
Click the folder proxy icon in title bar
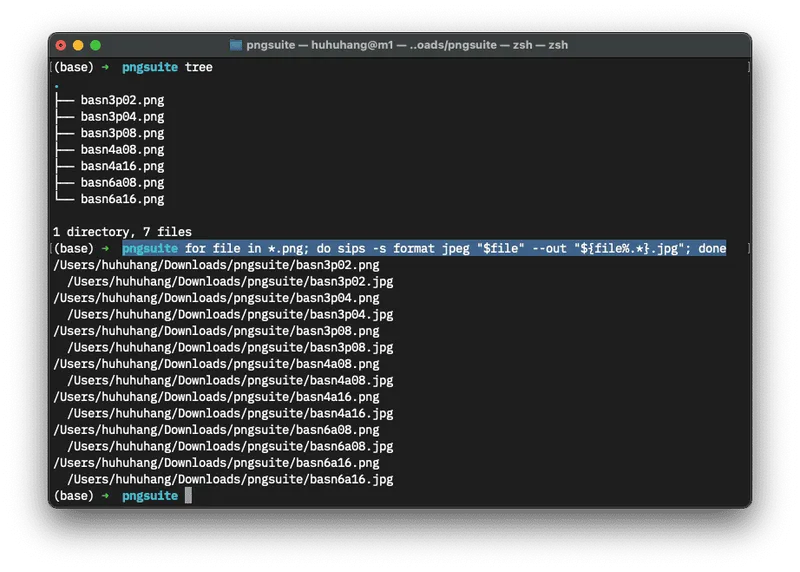click(x=236, y=45)
